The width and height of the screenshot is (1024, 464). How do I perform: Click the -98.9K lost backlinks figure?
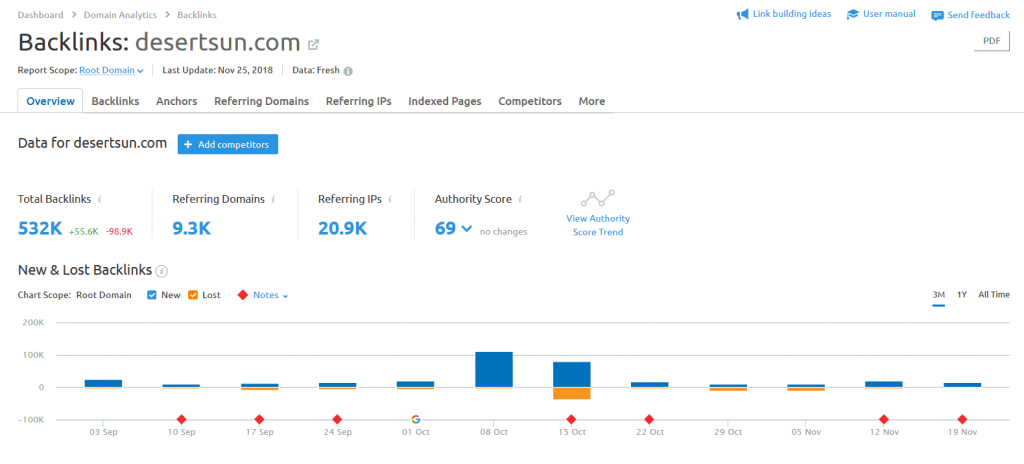coord(120,231)
